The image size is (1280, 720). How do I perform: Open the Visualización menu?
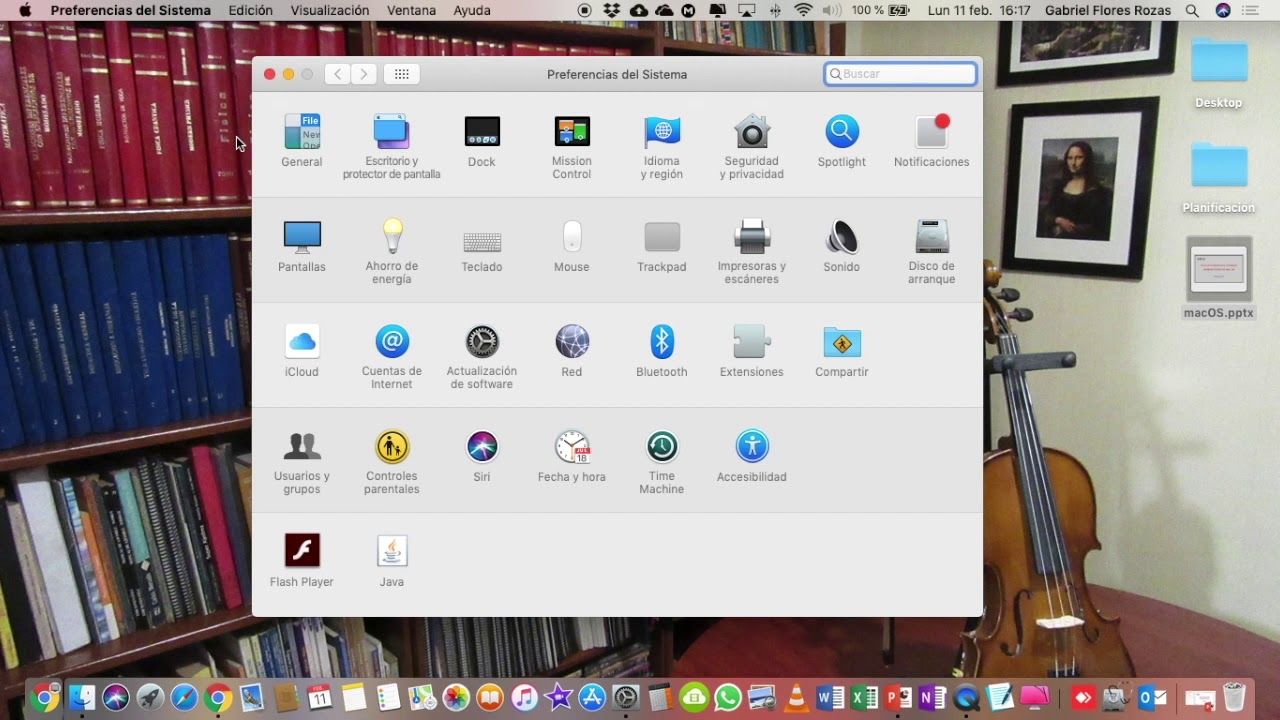point(329,10)
